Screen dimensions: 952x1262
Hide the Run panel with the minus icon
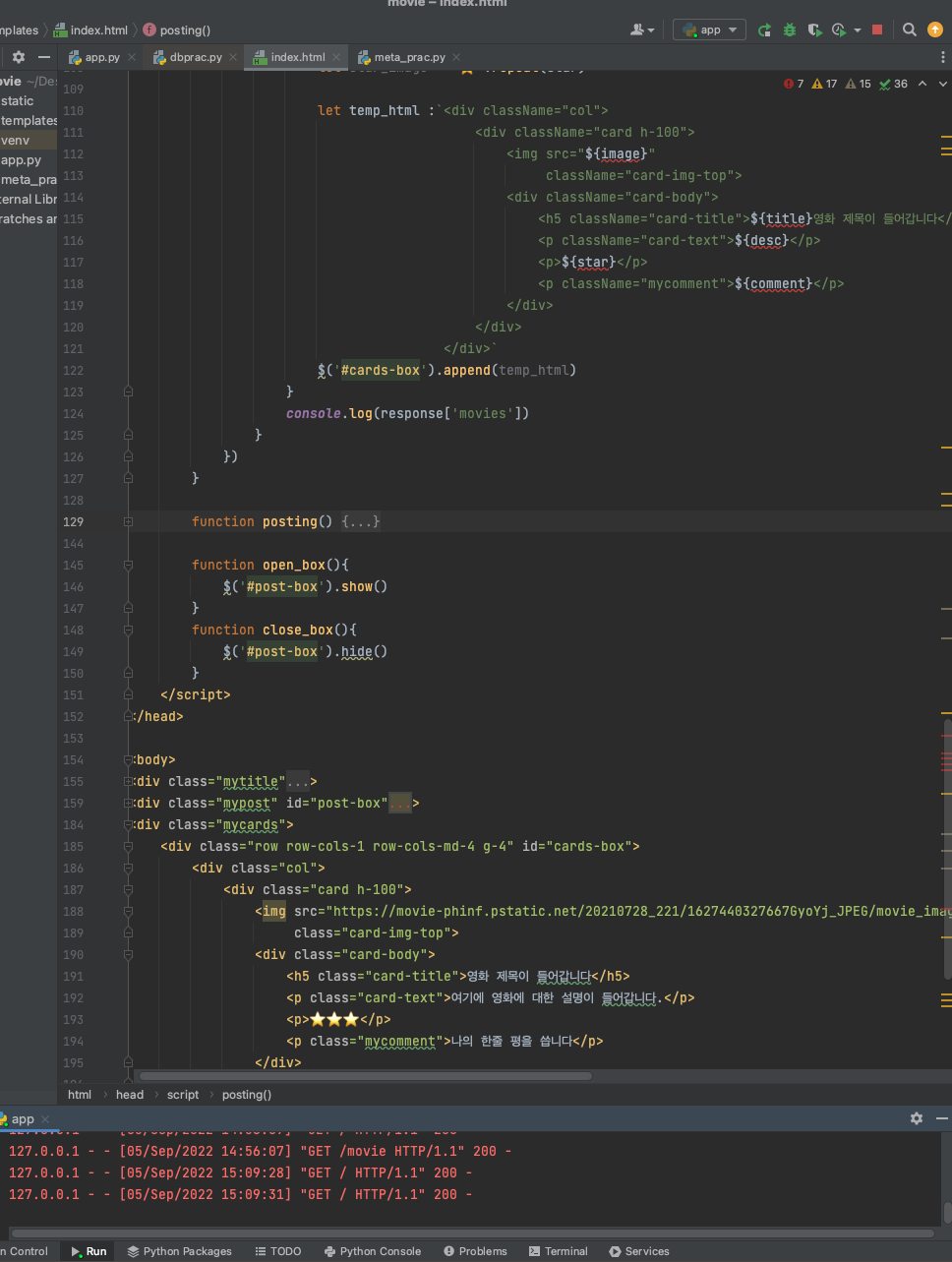tap(942, 1118)
